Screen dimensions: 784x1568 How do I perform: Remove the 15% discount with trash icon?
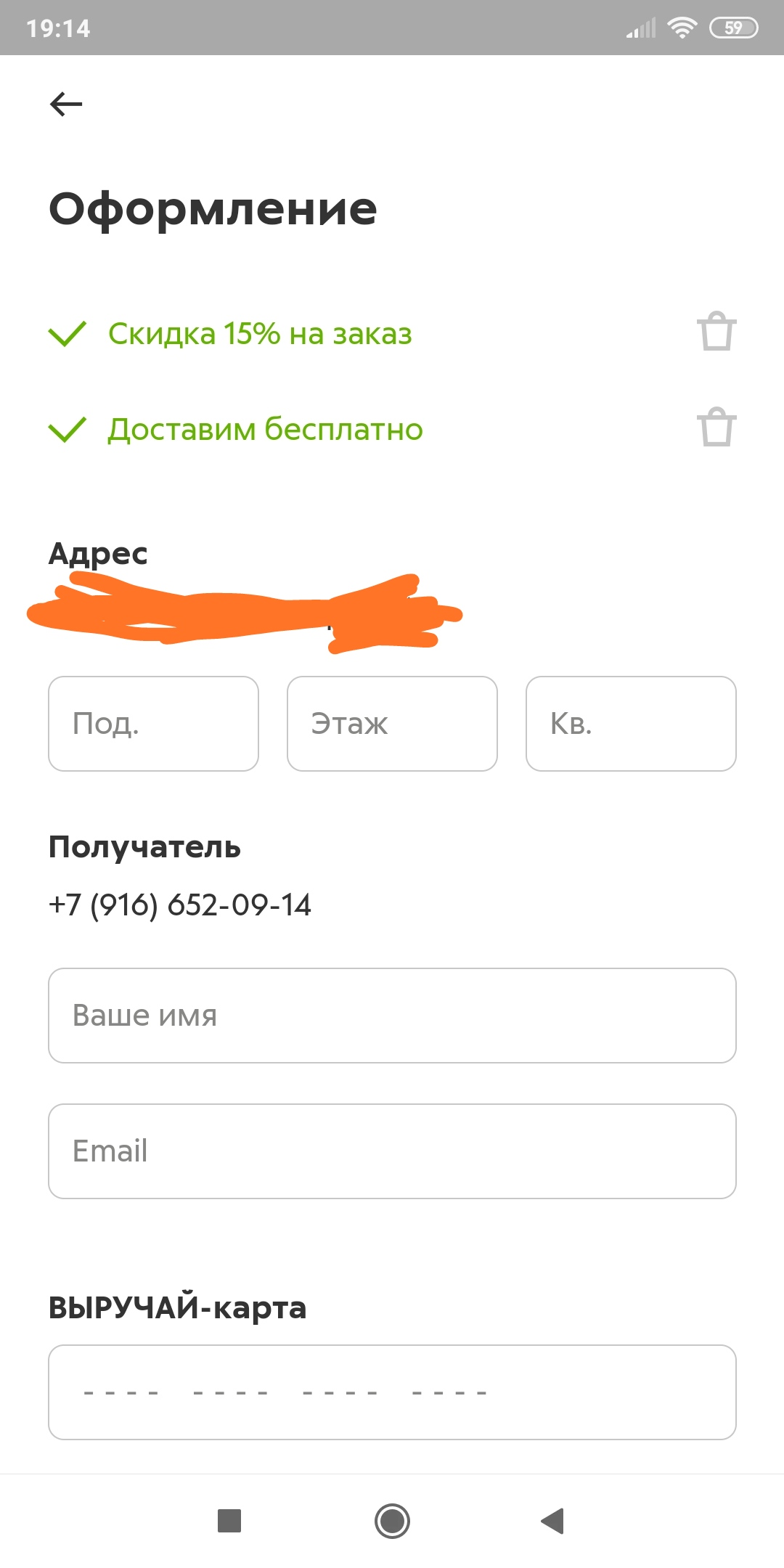pos(716,331)
